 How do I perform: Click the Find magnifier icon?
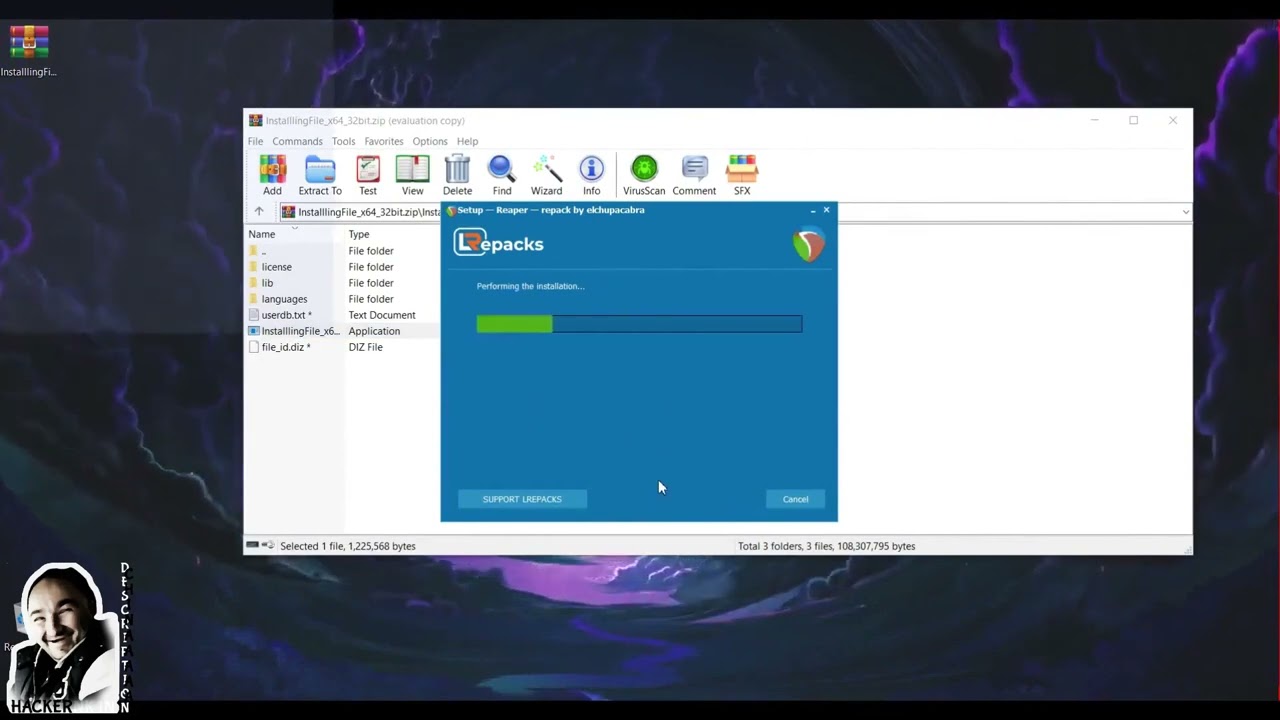pyautogui.click(x=501, y=169)
